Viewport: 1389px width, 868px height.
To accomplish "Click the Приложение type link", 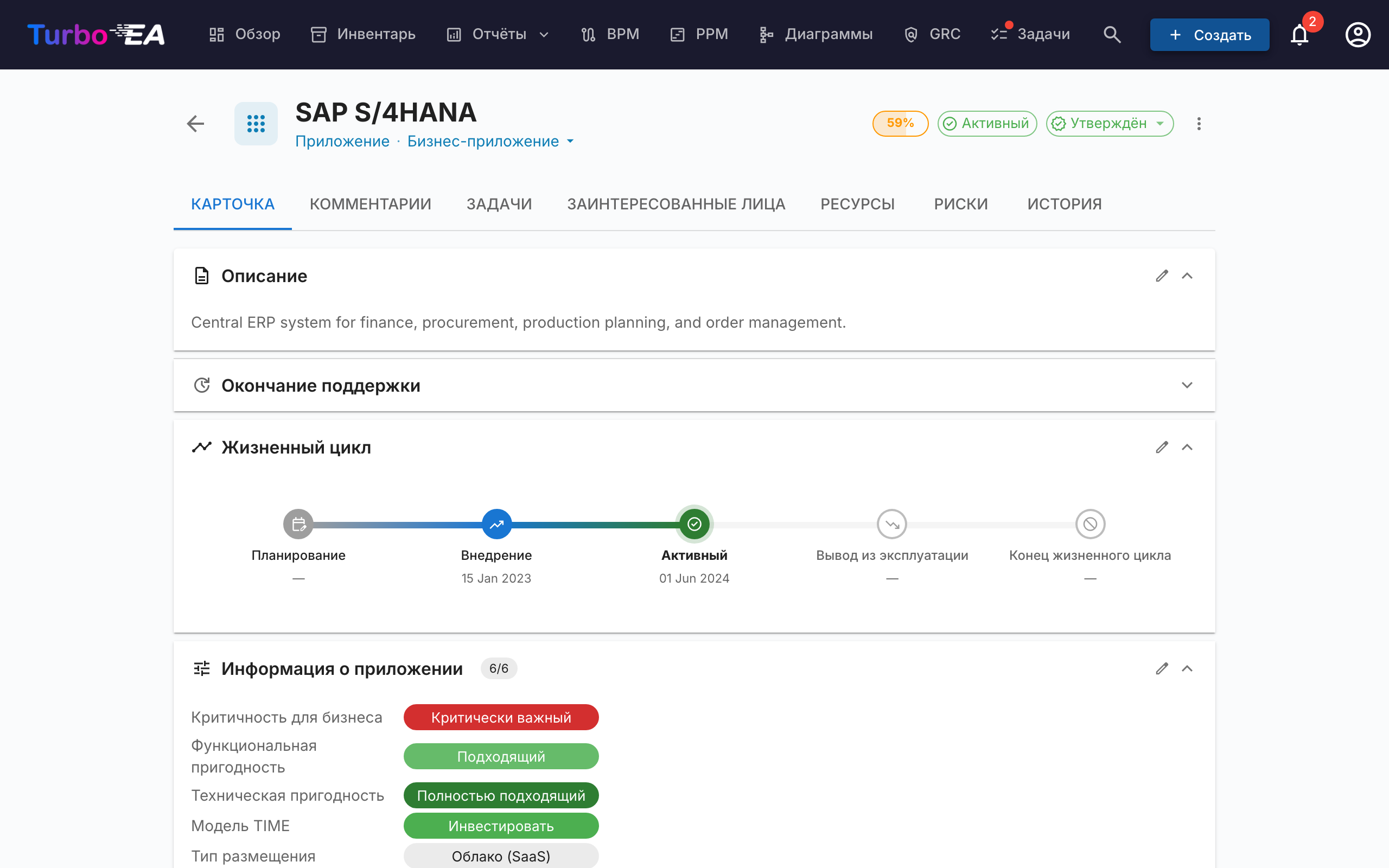I will point(342,141).
